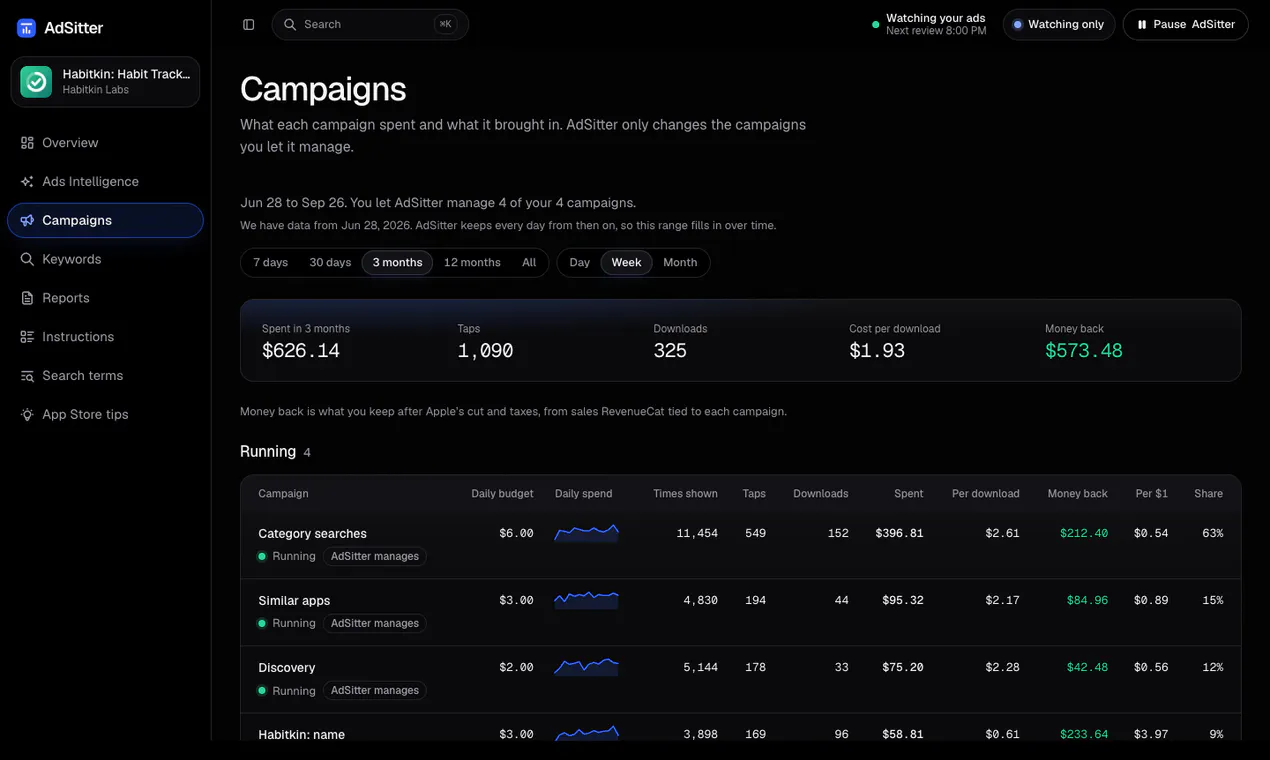Click AdSitter manages badge for Category searches
Image resolution: width=1270 pixels, height=760 pixels.
pos(375,556)
